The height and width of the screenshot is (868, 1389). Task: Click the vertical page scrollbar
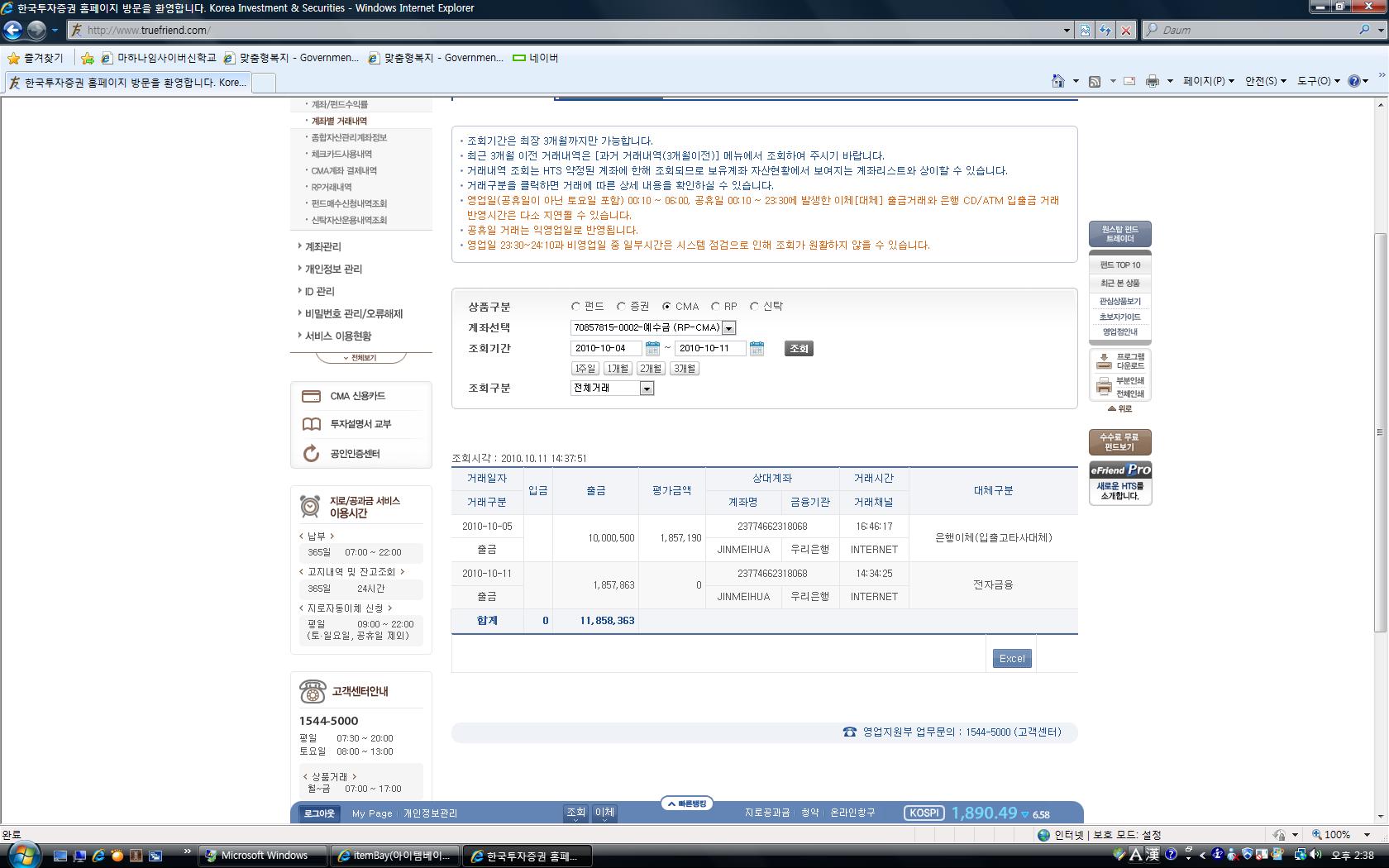[x=1379, y=430]
